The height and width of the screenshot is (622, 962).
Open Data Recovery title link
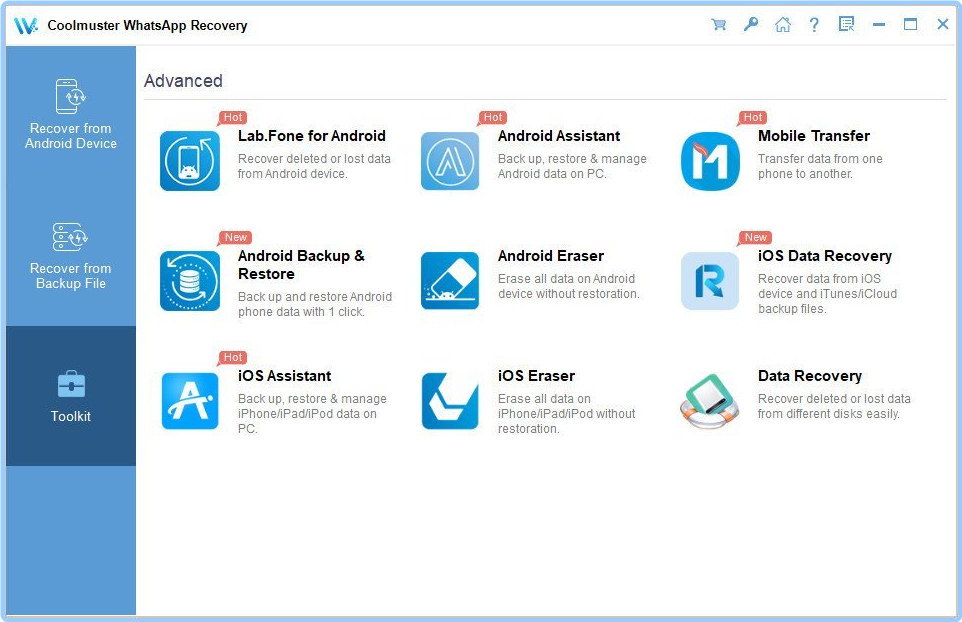[x=810, y=376]
